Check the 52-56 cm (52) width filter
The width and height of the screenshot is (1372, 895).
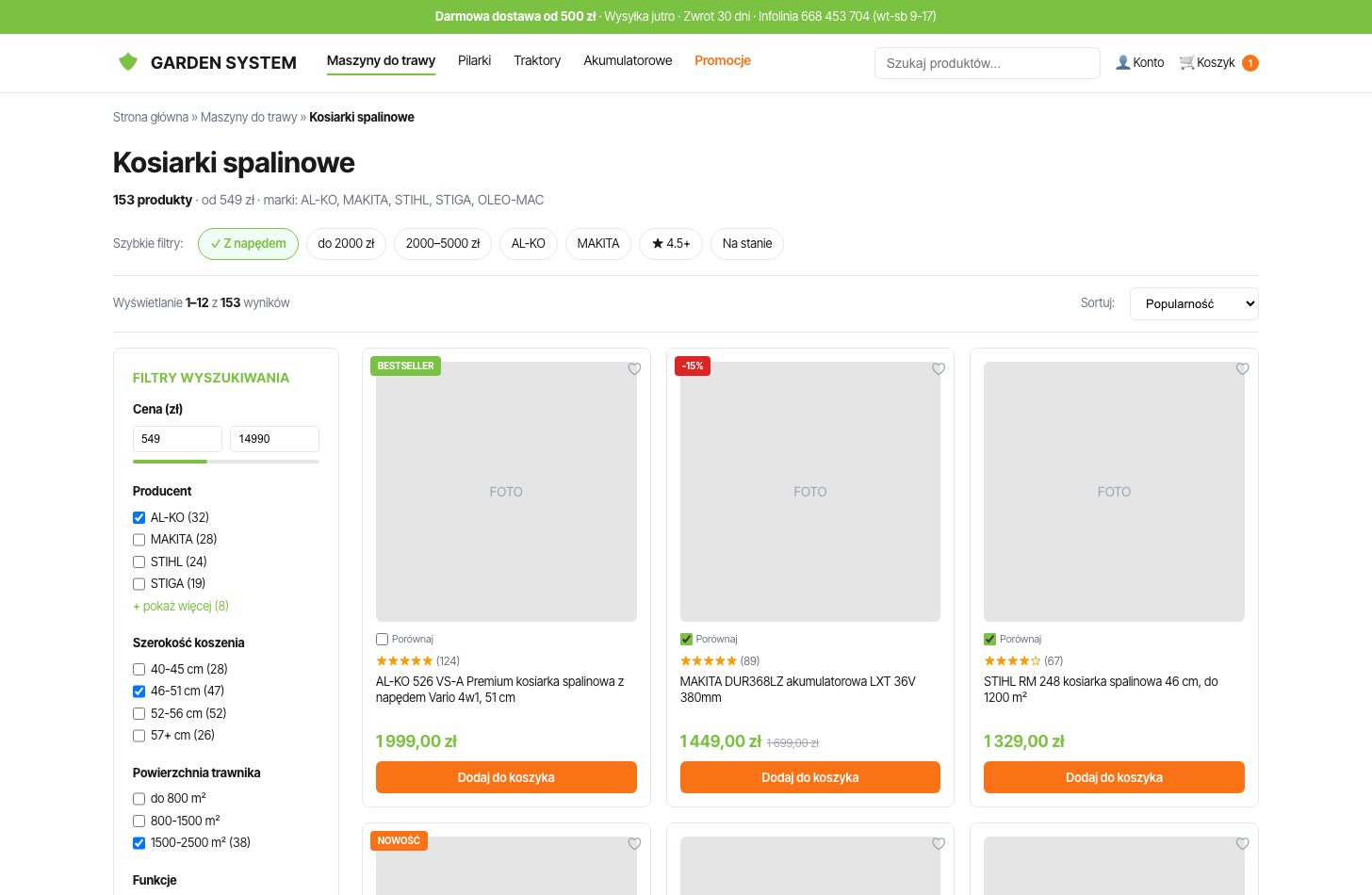[139, 713]
